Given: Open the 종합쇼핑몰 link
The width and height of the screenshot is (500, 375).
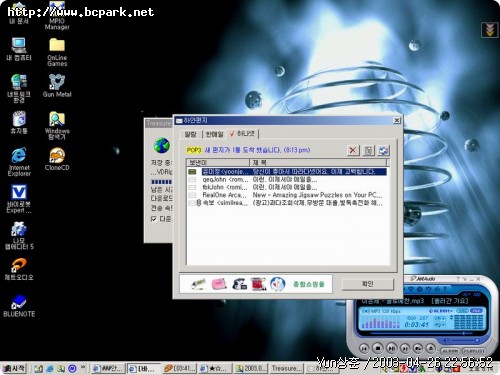Looking at the screenshot, I should point(309,284).
